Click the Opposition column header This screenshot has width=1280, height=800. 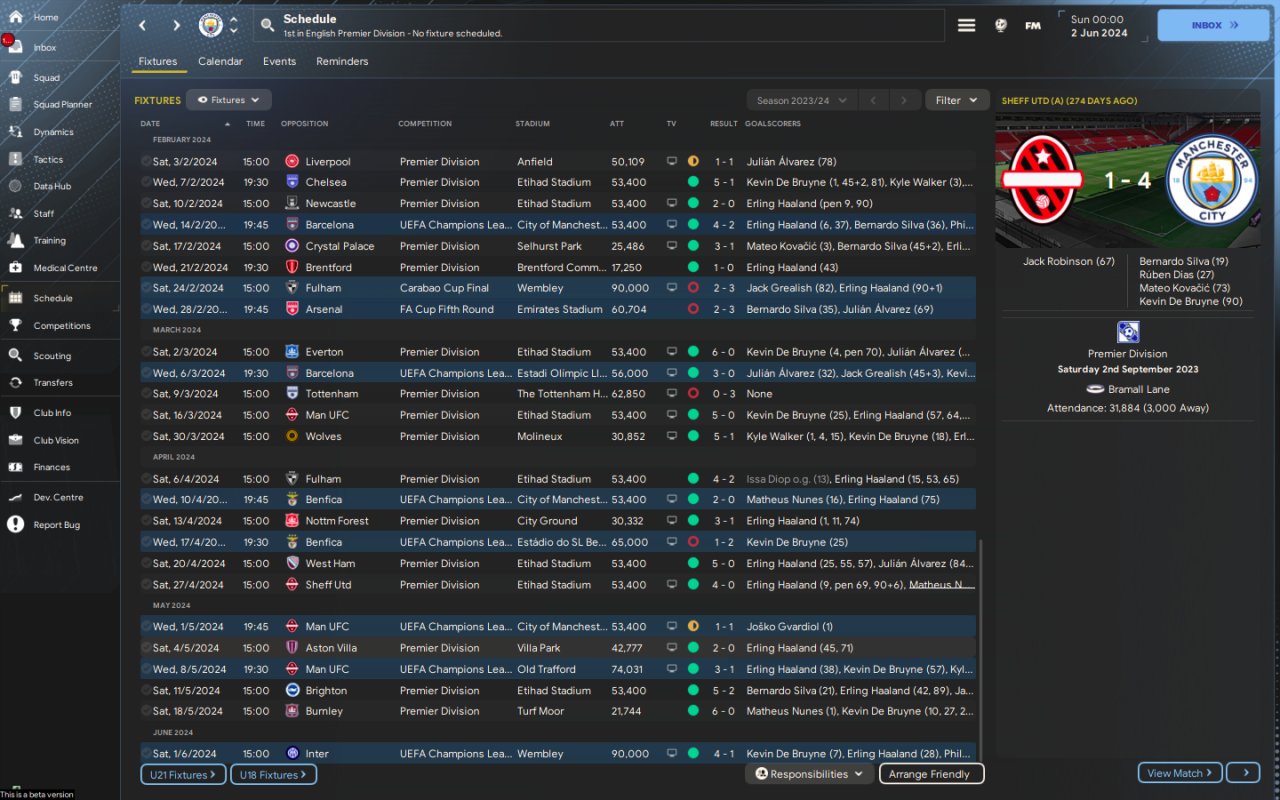coord(304,124)
